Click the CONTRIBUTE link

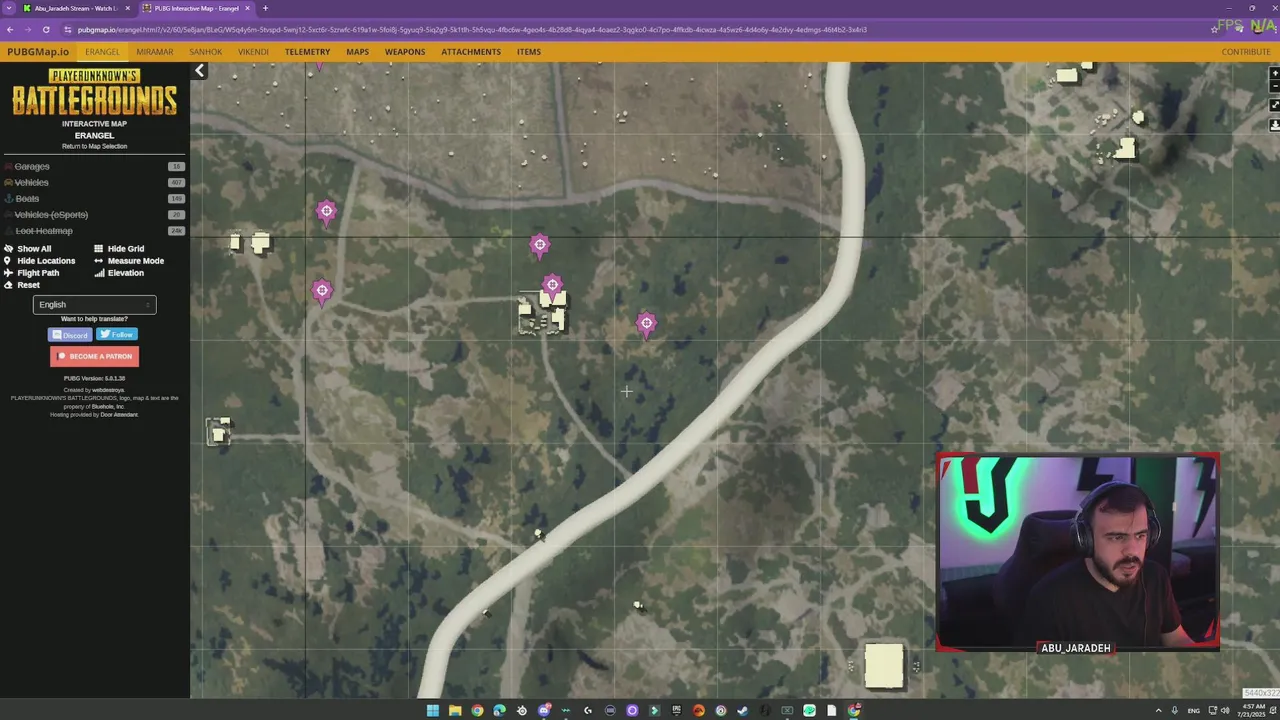tap(1246, 52)
